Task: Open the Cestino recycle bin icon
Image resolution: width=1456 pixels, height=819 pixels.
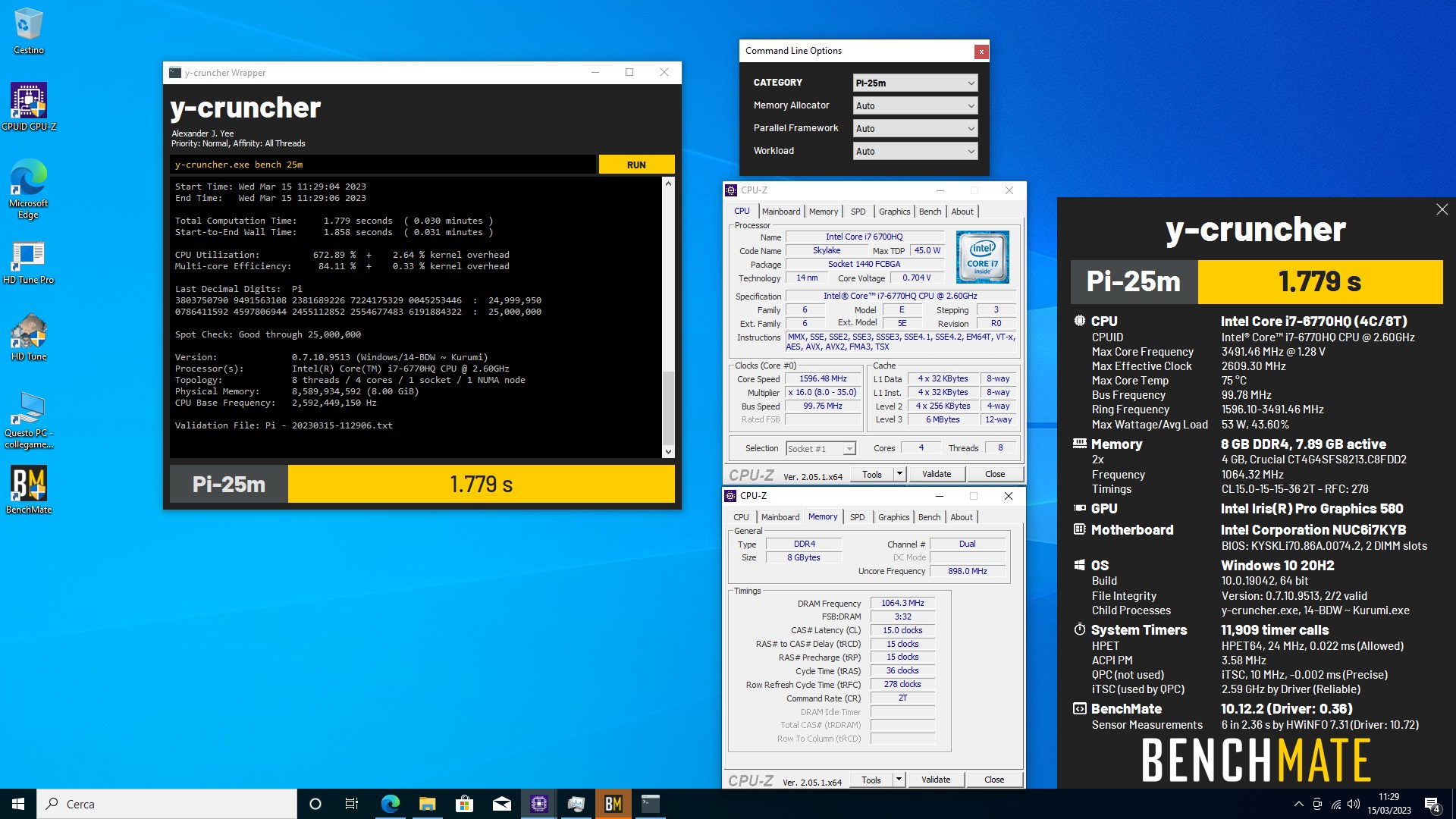Action: point(29,31)
